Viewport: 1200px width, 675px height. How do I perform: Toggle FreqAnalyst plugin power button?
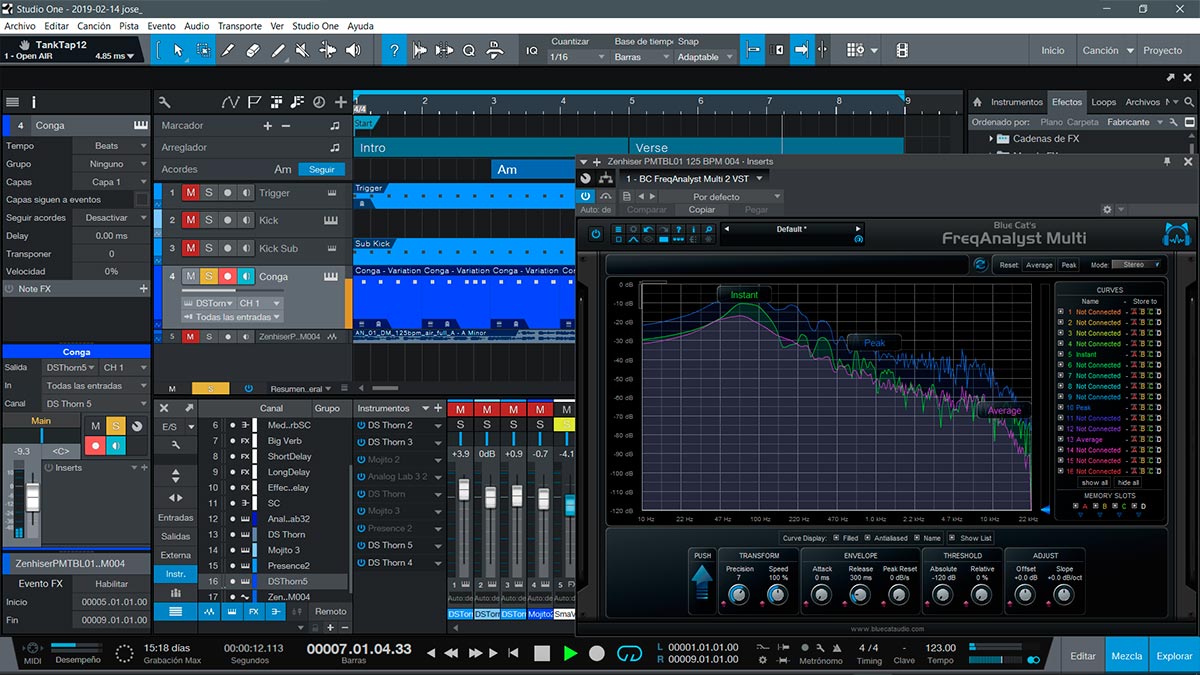pos(596,234)
